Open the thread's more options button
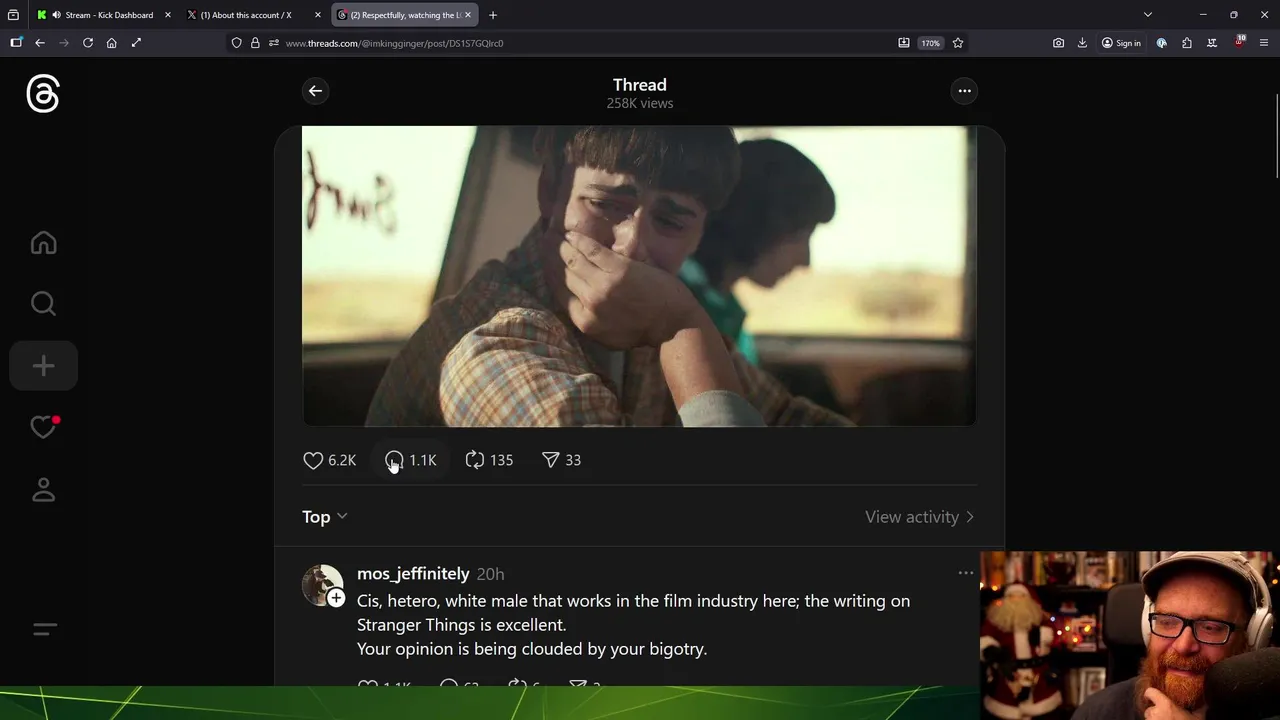Image resolution: width=1280 pixels, height=720 pixels. point(964,91)
